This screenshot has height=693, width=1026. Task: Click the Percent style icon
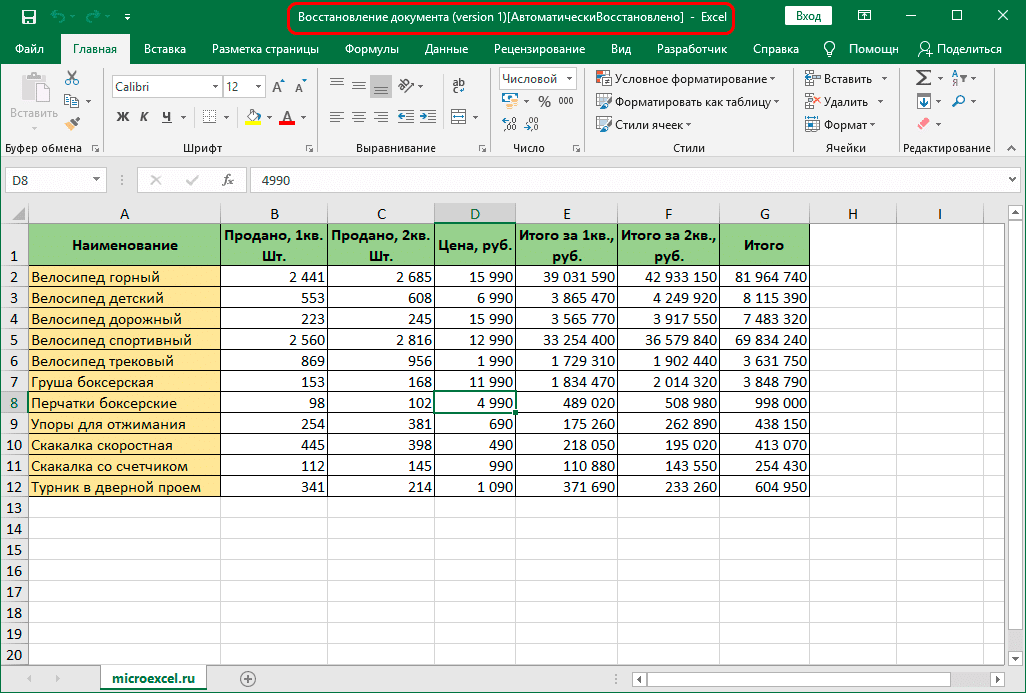coord(544,101)
